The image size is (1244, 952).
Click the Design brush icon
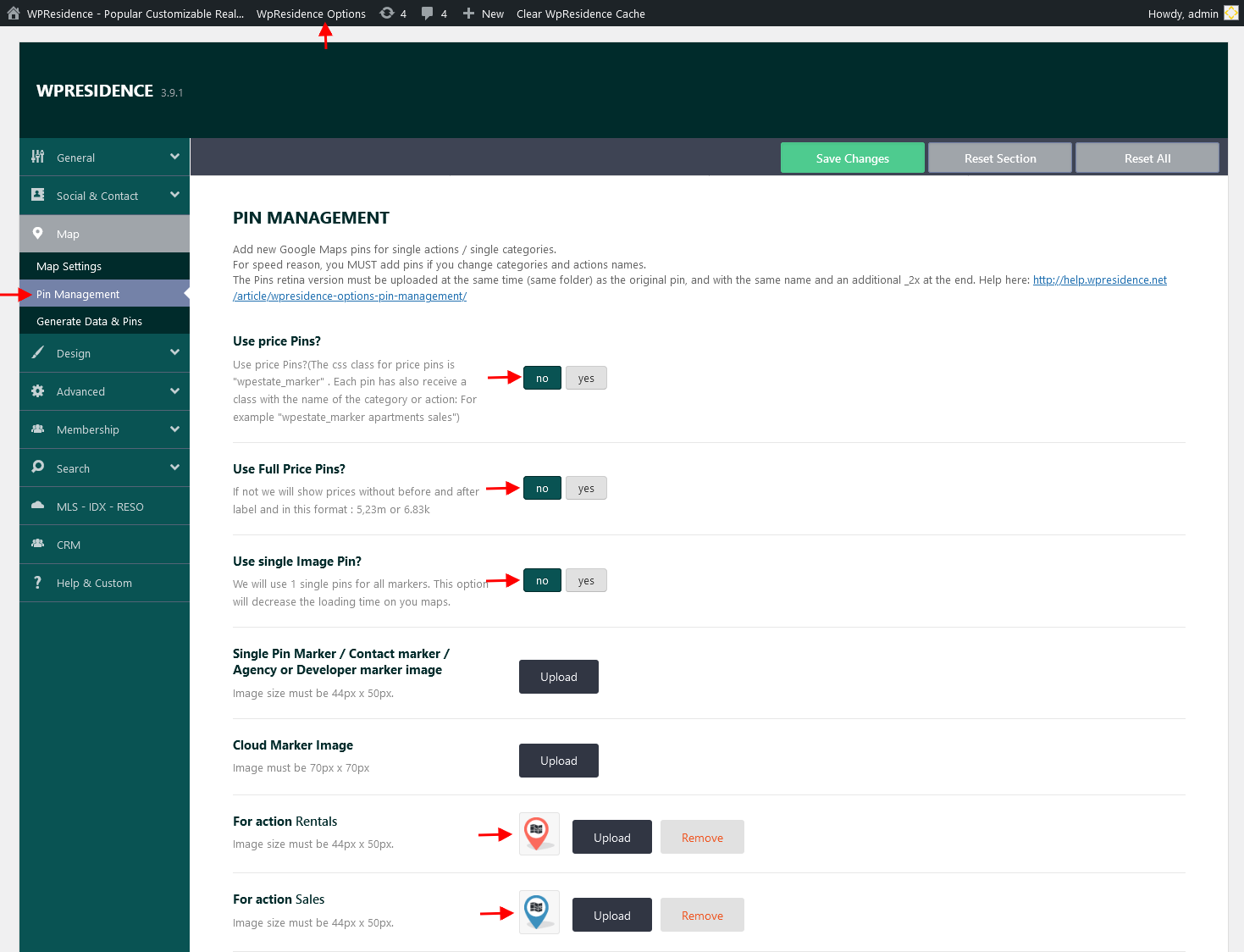(x=38, y=352)
